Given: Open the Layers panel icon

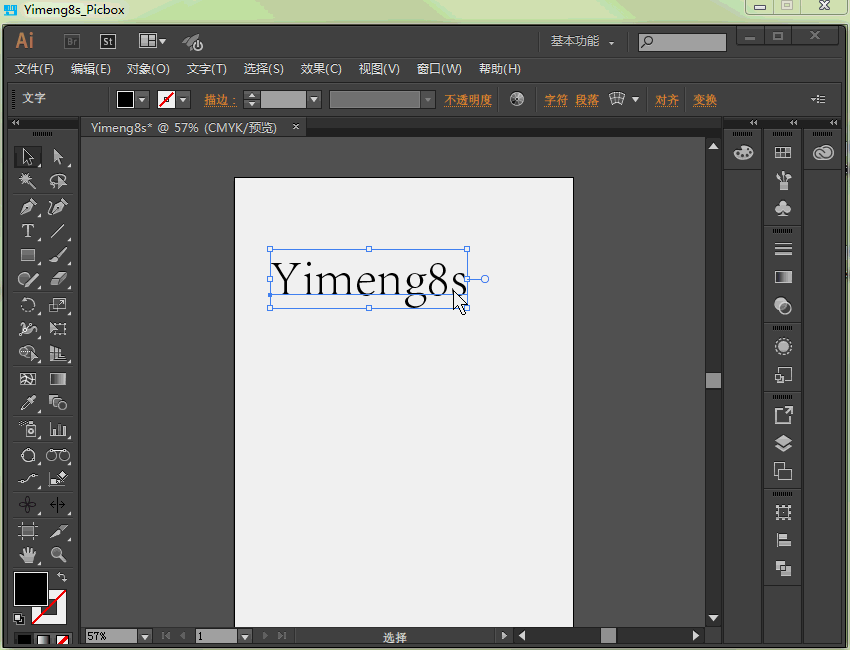Looking at the screenshot, I should 783,444.
